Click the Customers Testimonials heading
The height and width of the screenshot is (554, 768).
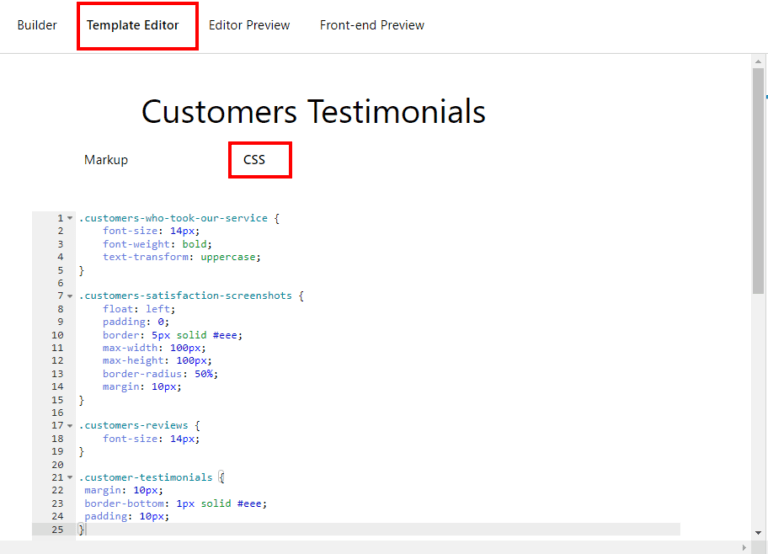(313, 112)
